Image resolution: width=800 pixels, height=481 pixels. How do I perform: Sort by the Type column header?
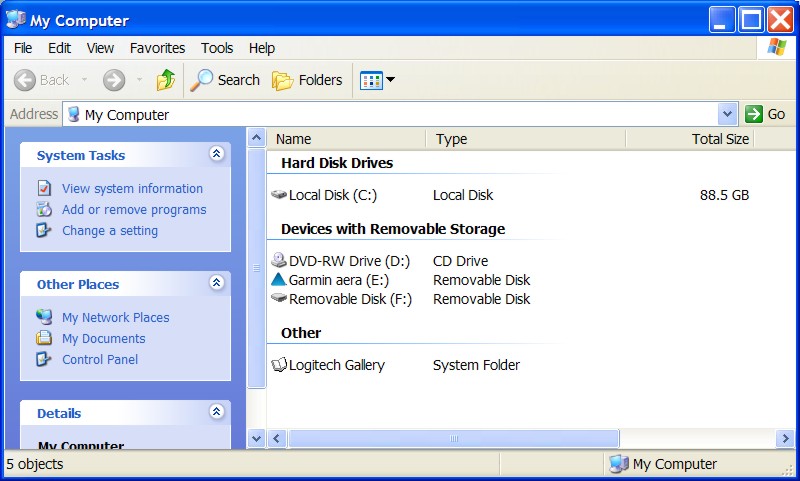[x=526, y=139]
